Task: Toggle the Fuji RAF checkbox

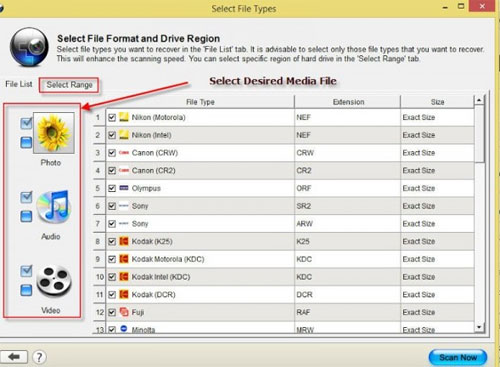Action: pos(112,312)
